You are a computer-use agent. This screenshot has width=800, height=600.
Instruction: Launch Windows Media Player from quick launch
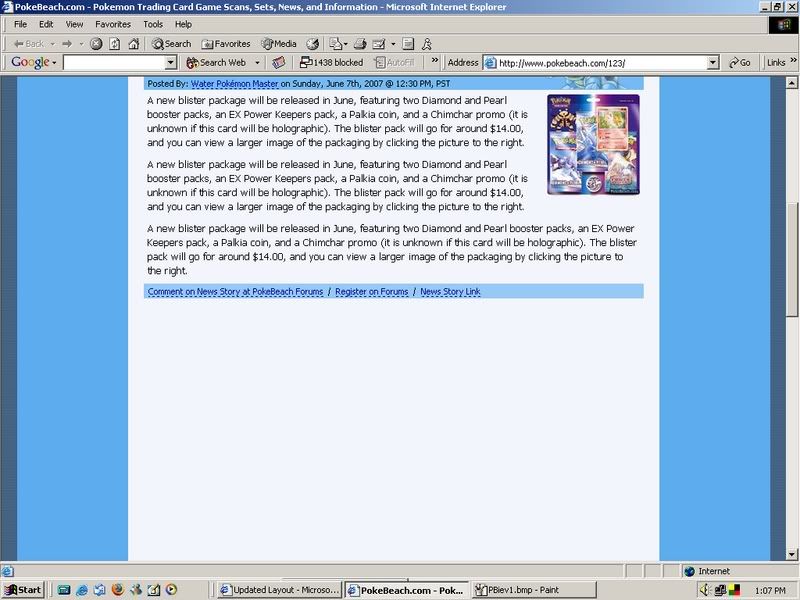pos(171,590)
